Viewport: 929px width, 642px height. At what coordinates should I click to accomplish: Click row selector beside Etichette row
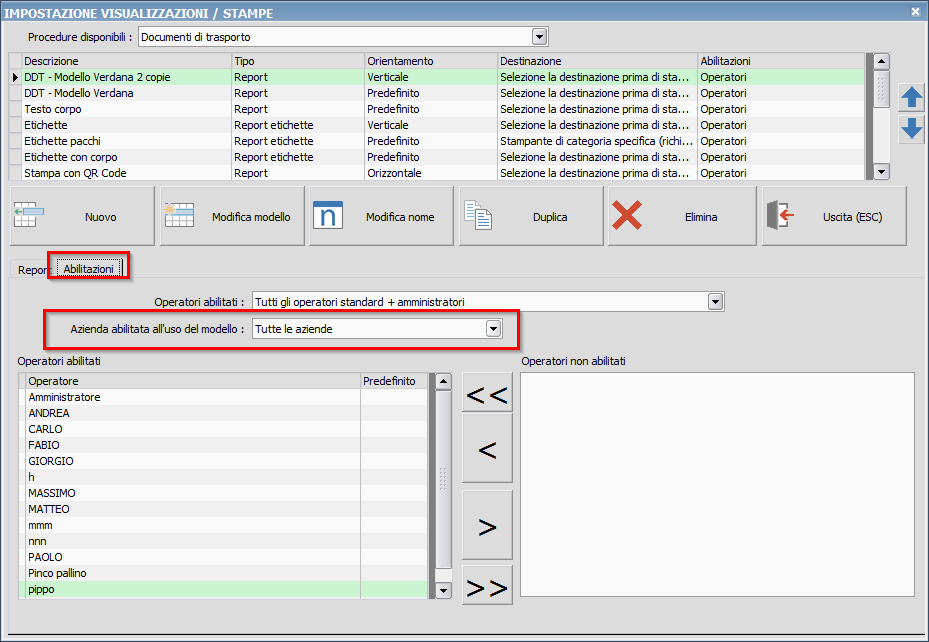(15, 125)
